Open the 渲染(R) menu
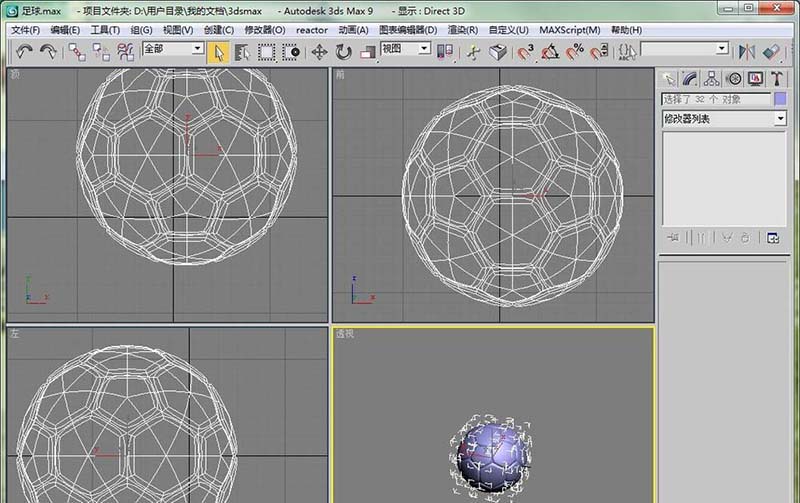Image resolution: width=800 pixels, height=503 pixels. coord(463,30)
